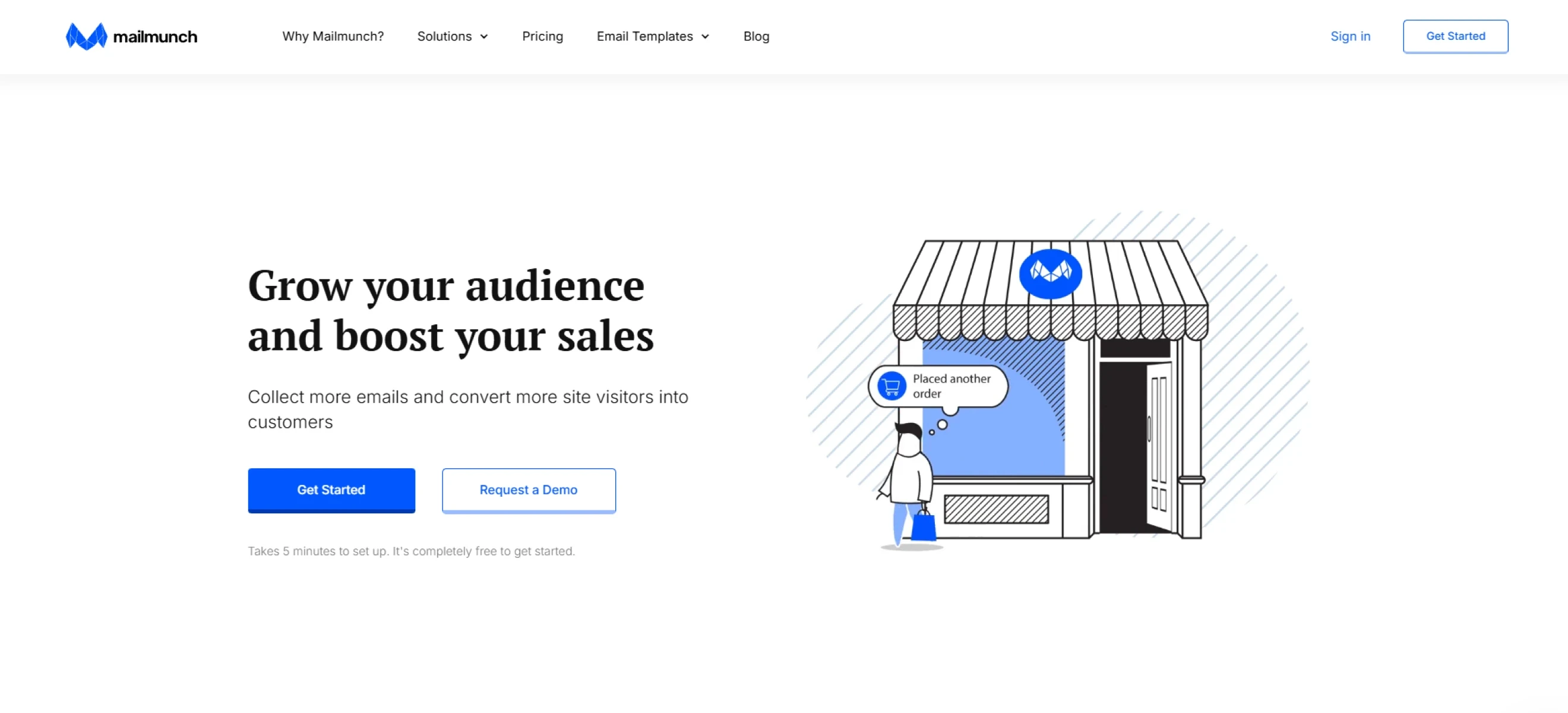Screen dimensions: 1568x713
Task: Click the open shop door in illustration
Action: coord(1159,447)
